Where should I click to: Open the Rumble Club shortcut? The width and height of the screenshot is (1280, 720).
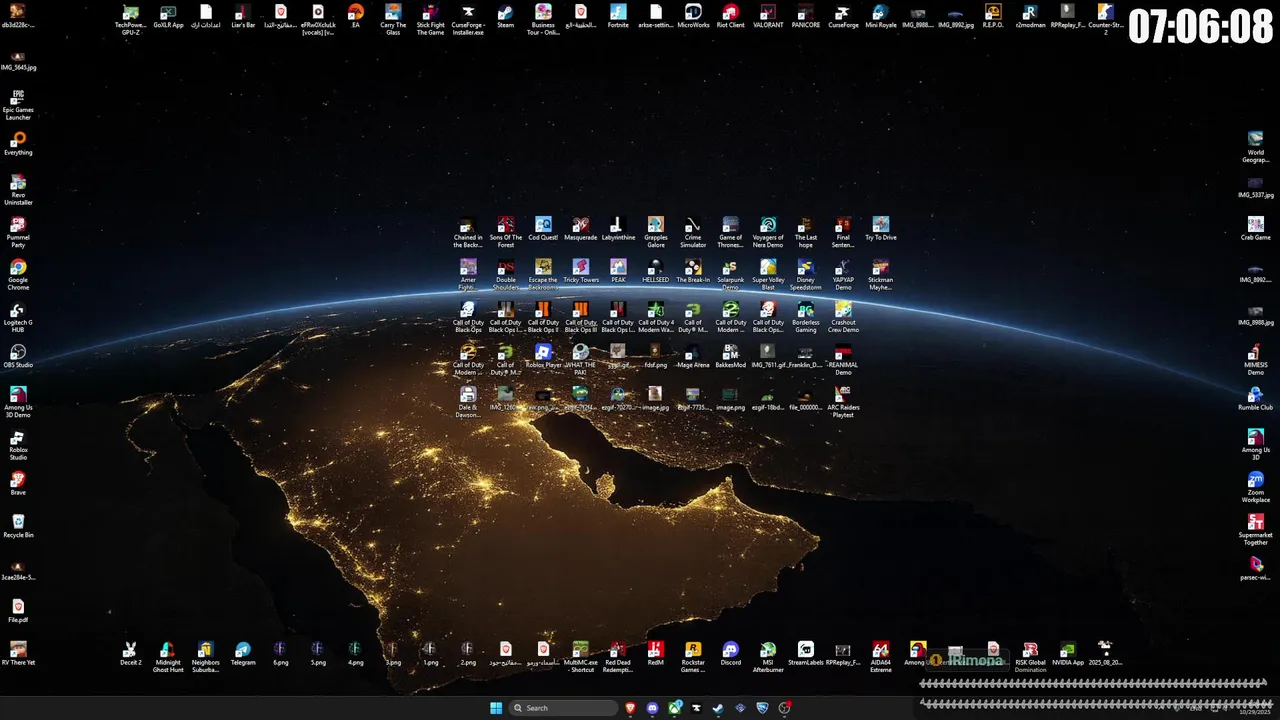(1256, 398)
